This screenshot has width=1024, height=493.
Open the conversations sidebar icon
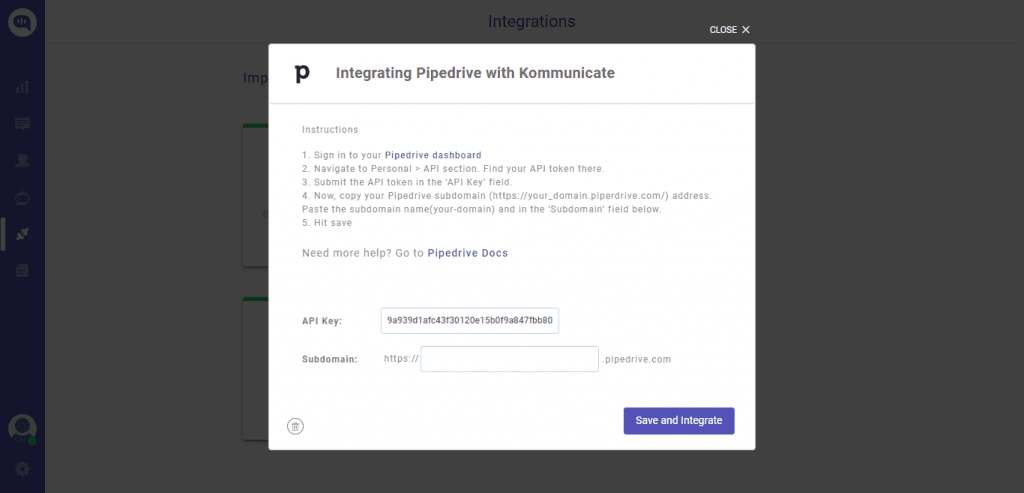point(22,123)
